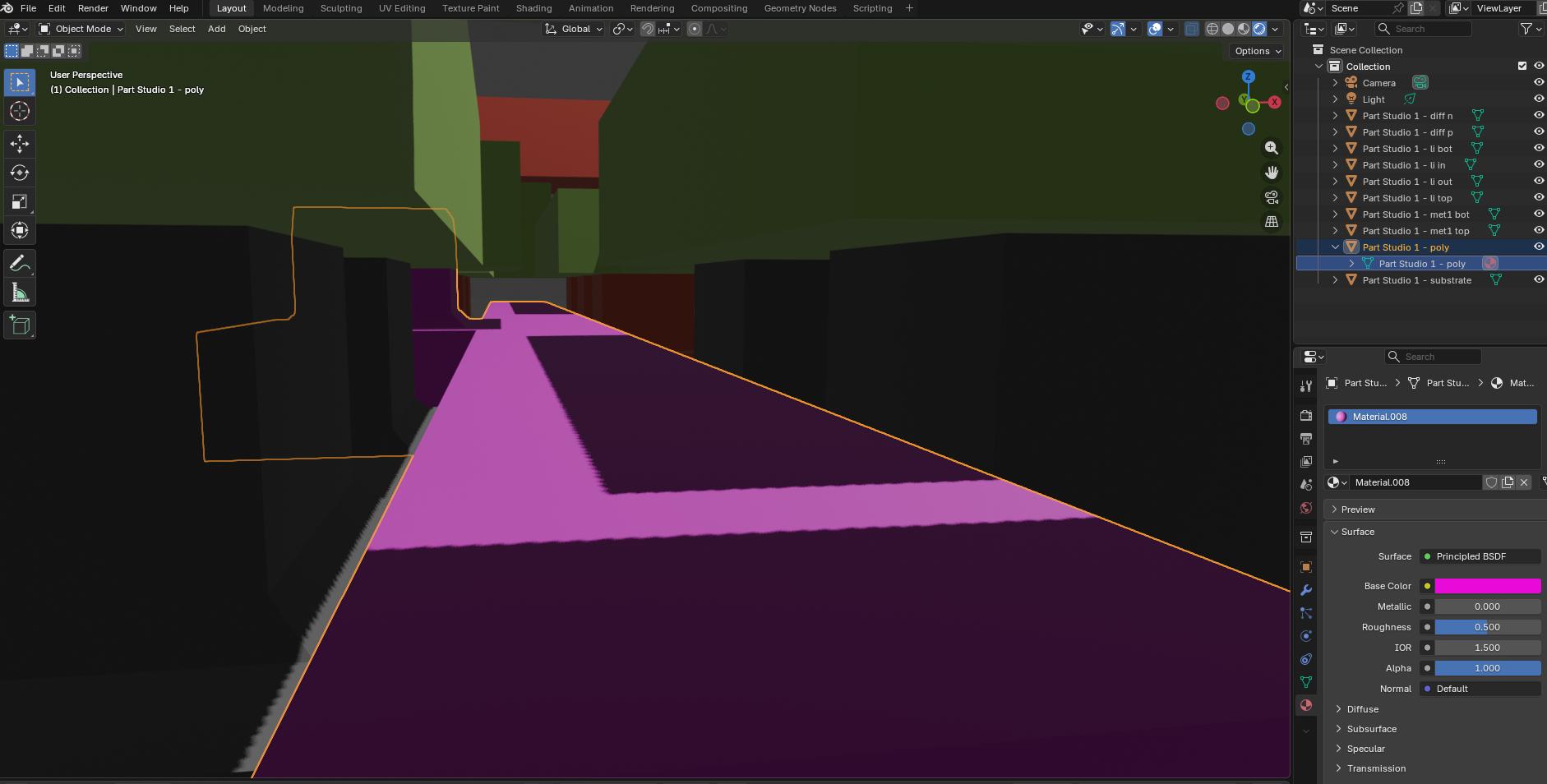
Task: Select the Move tool
Action: (x=19, y=144)
